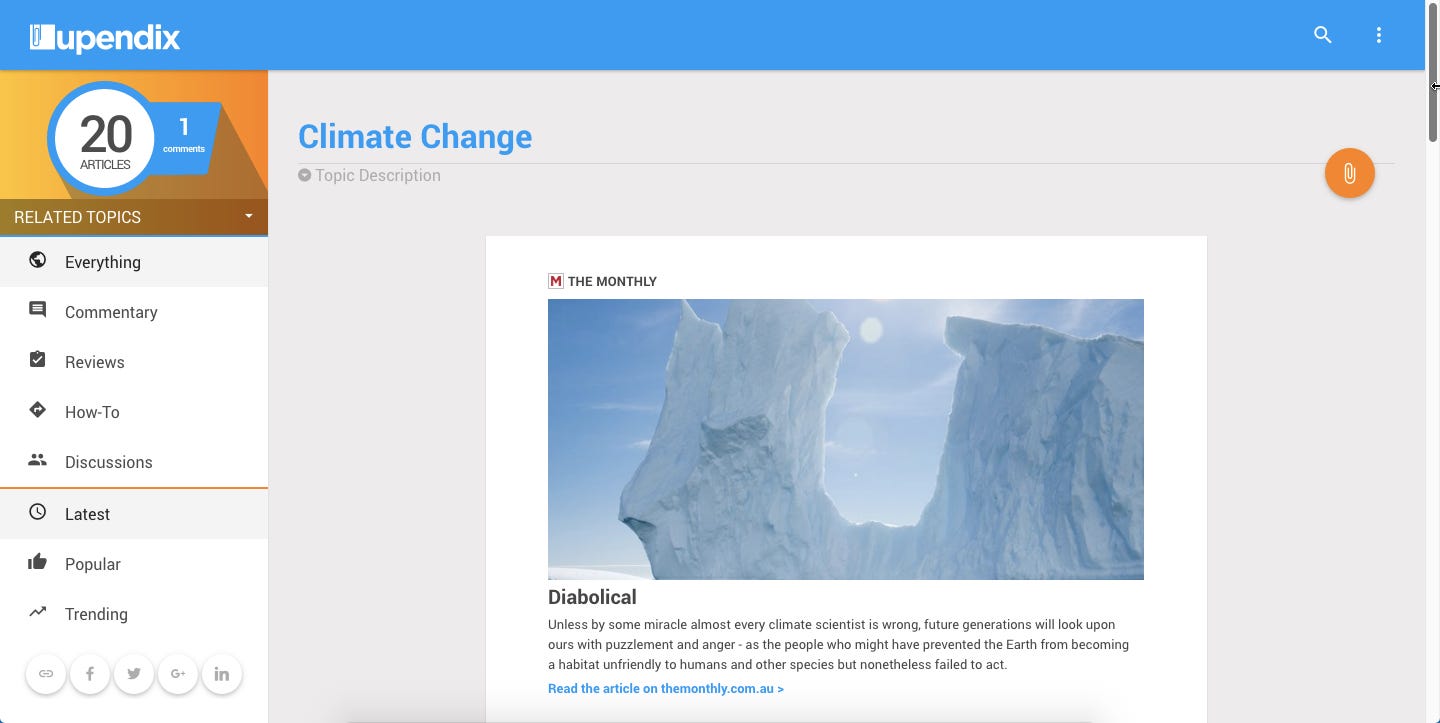Click the page vertical scrollbar thumb
The width and height of the screenshot is (1440, 723).
click(x=1433, y=72)
